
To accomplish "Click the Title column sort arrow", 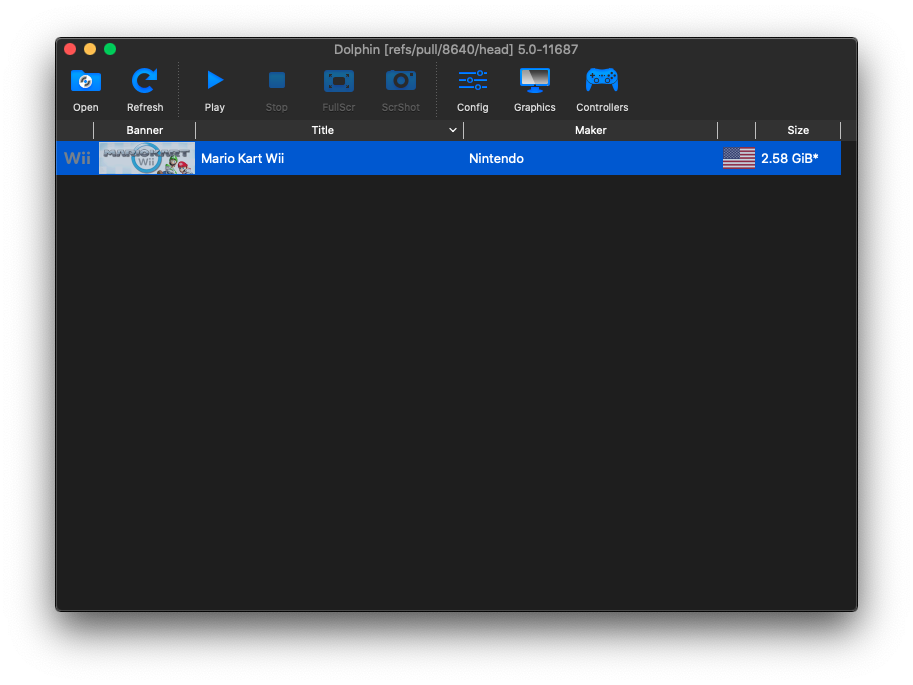I will point(452,130).
